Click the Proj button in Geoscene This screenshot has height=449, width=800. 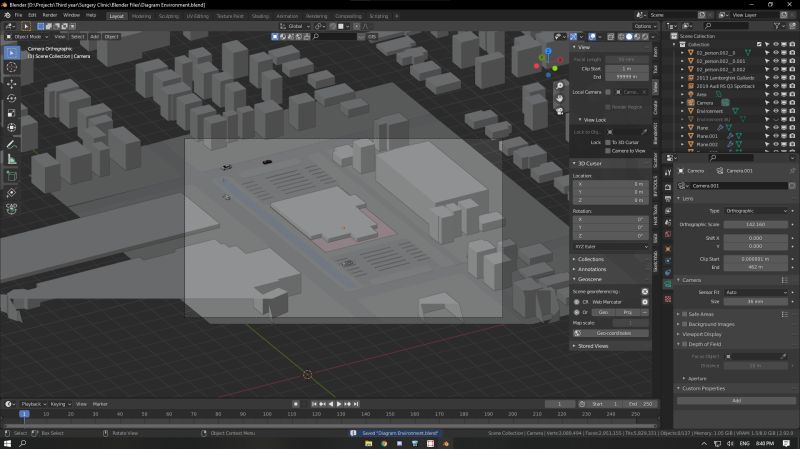click(628, 312)
